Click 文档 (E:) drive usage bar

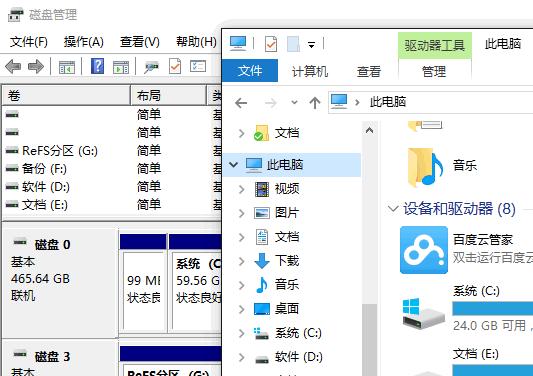pos(493,370)
